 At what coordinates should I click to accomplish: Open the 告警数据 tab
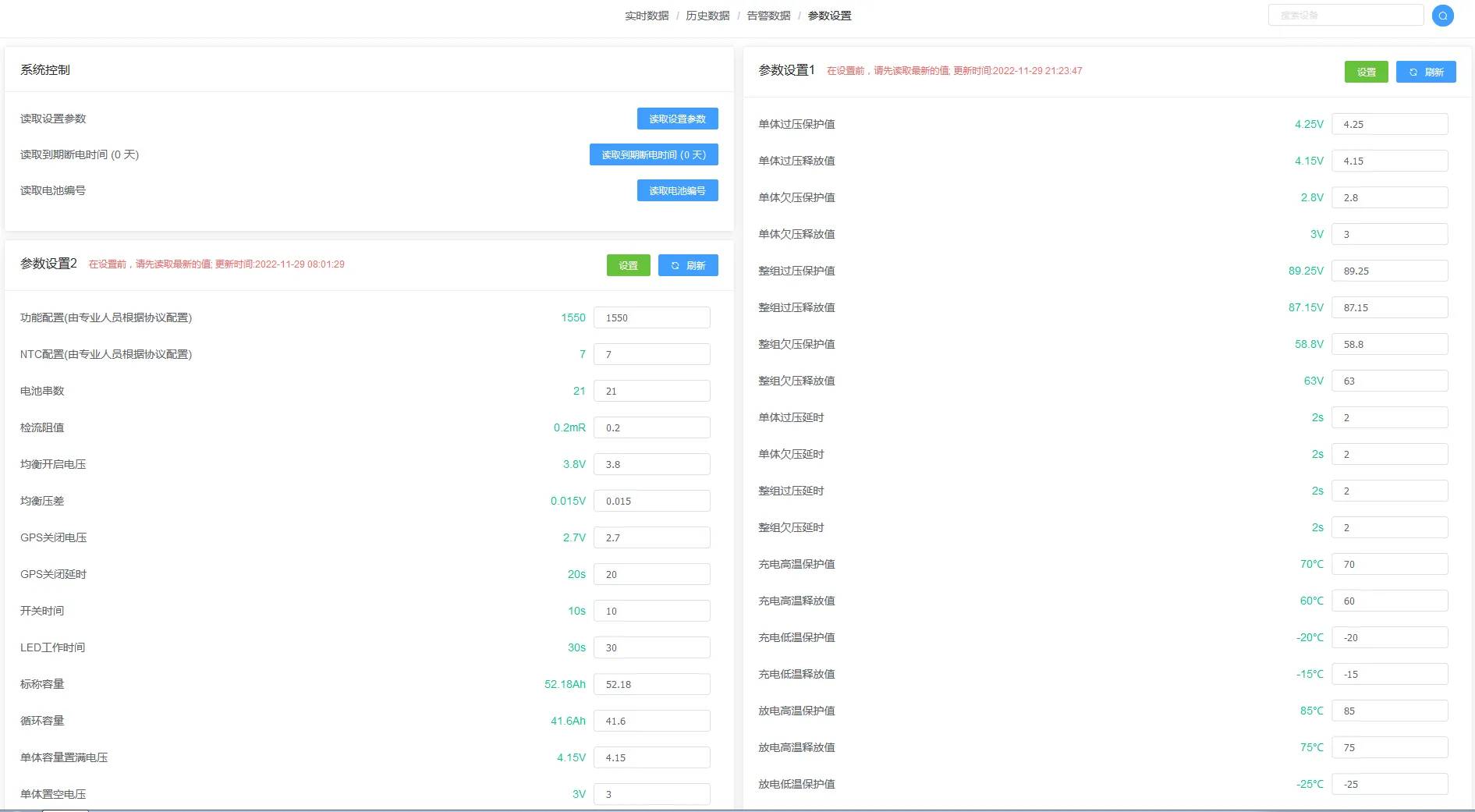tap(768, 16)
